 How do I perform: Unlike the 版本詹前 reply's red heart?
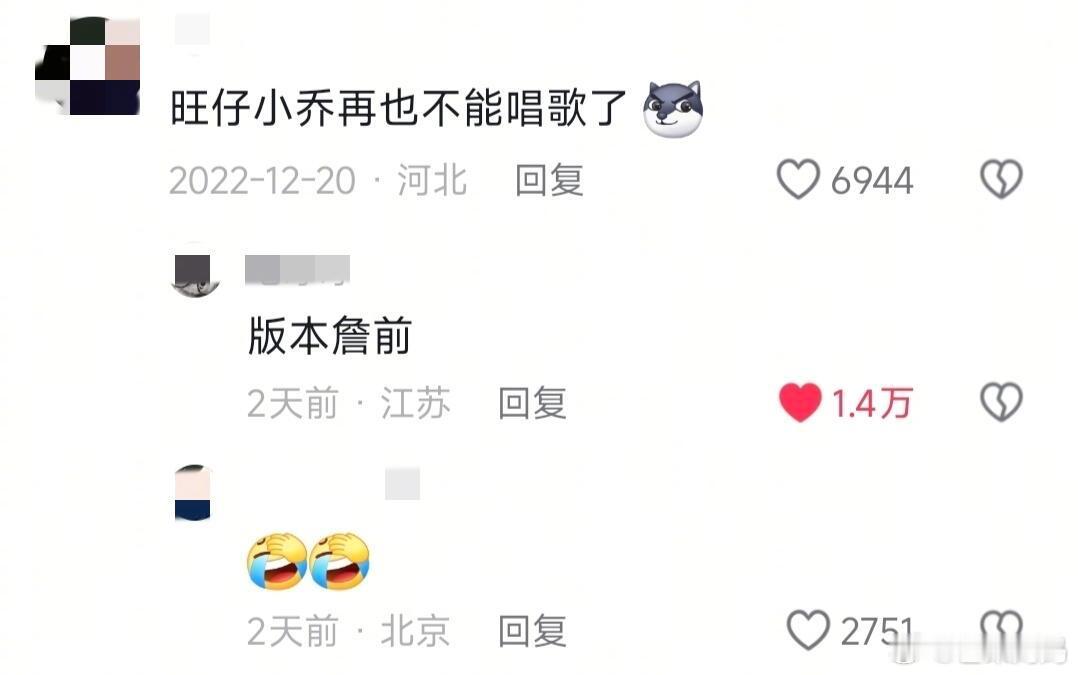pos(800,402)
